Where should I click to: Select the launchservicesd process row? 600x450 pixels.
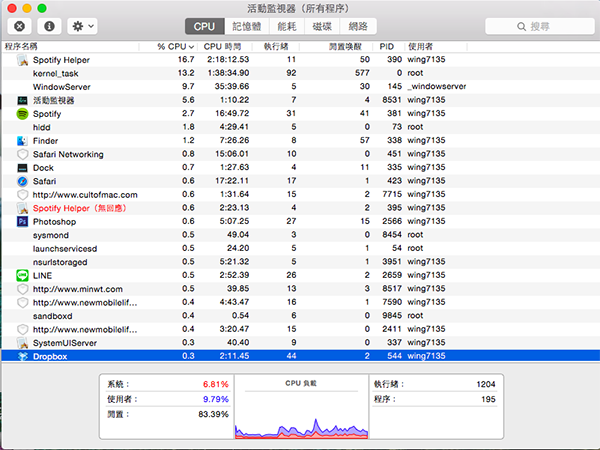click(x=301, y=248)
